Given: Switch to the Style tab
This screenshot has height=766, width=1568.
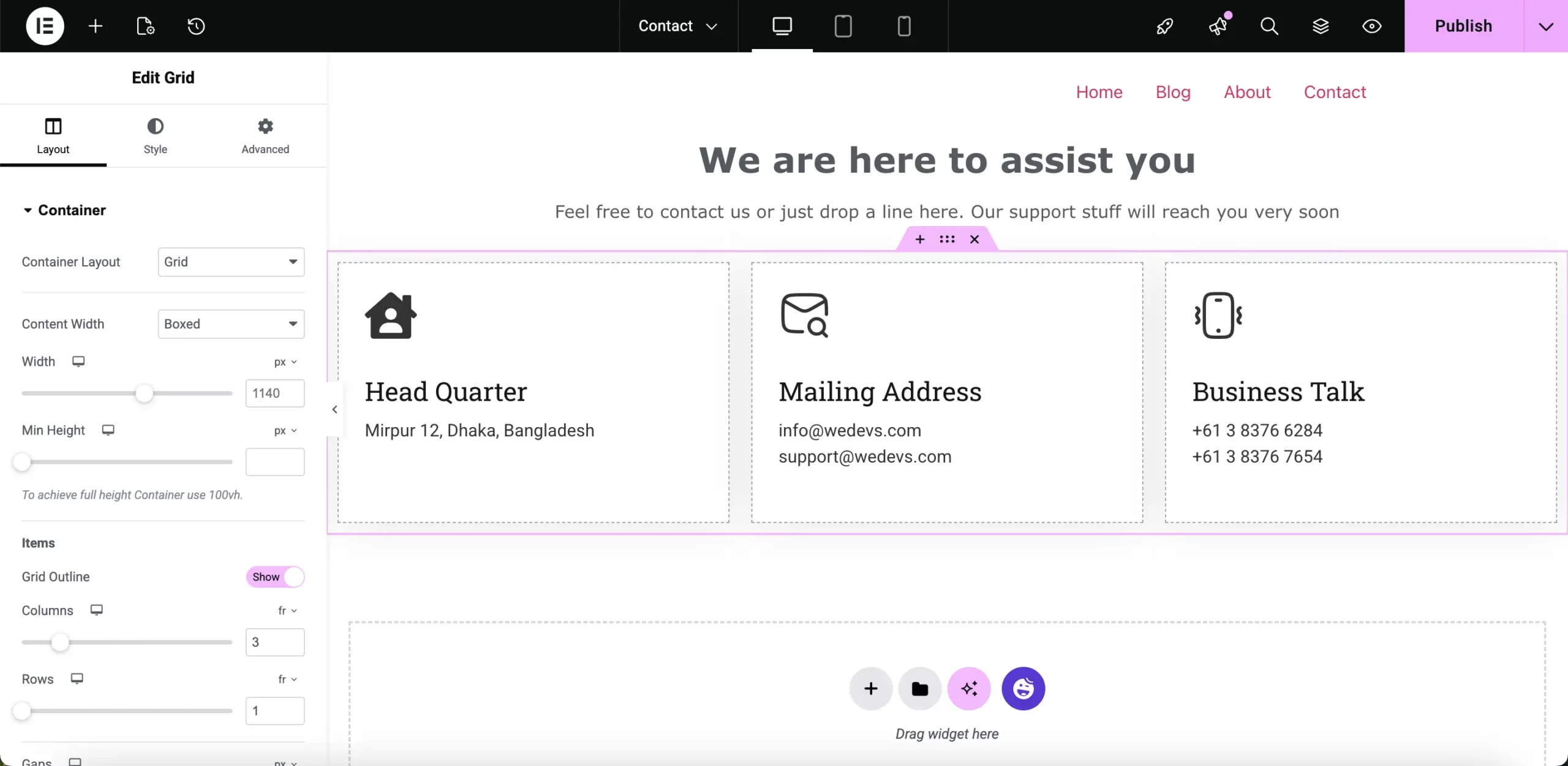Looking at the screenshot, I should [x=156, y=136].
